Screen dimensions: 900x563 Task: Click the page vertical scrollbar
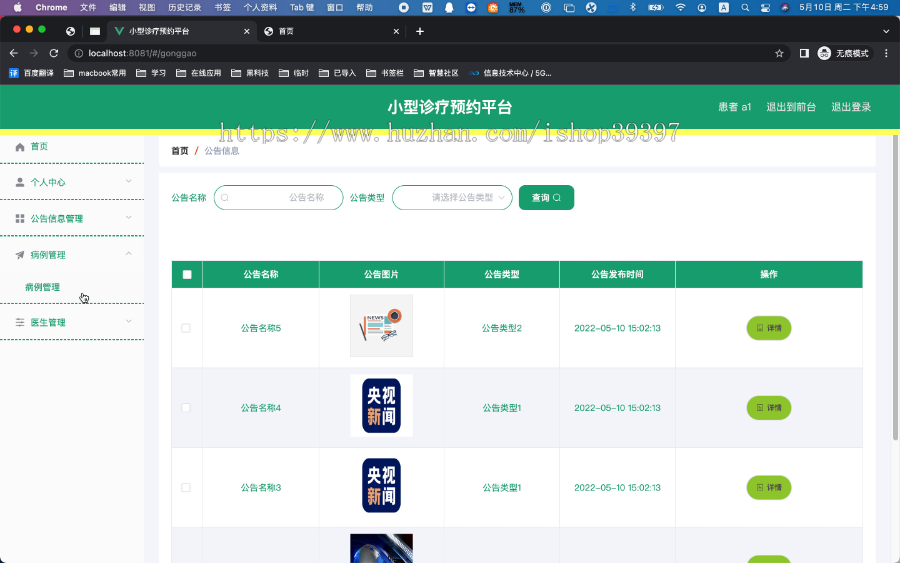pyautogui.click(x=895, y=287)
